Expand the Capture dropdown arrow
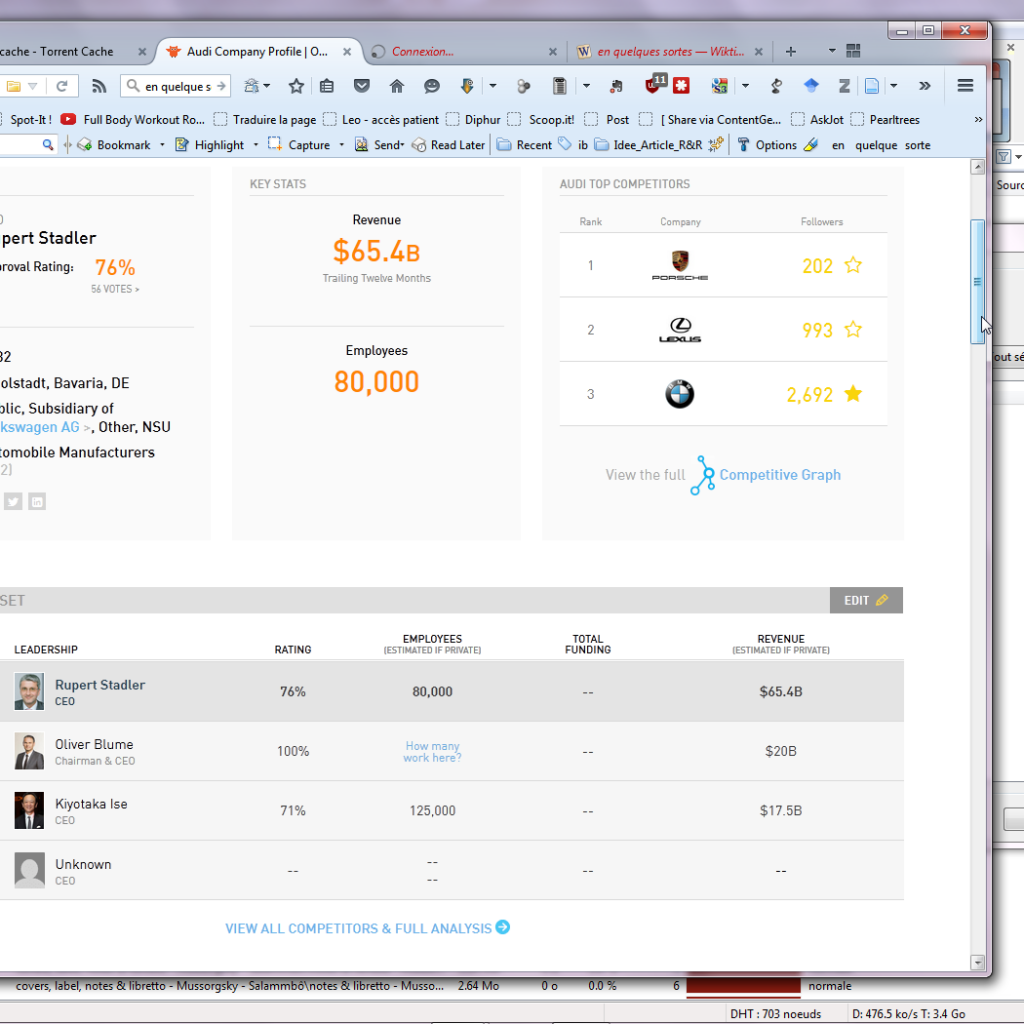Viewport: 1024px width, 1024px height. (342, 145)
